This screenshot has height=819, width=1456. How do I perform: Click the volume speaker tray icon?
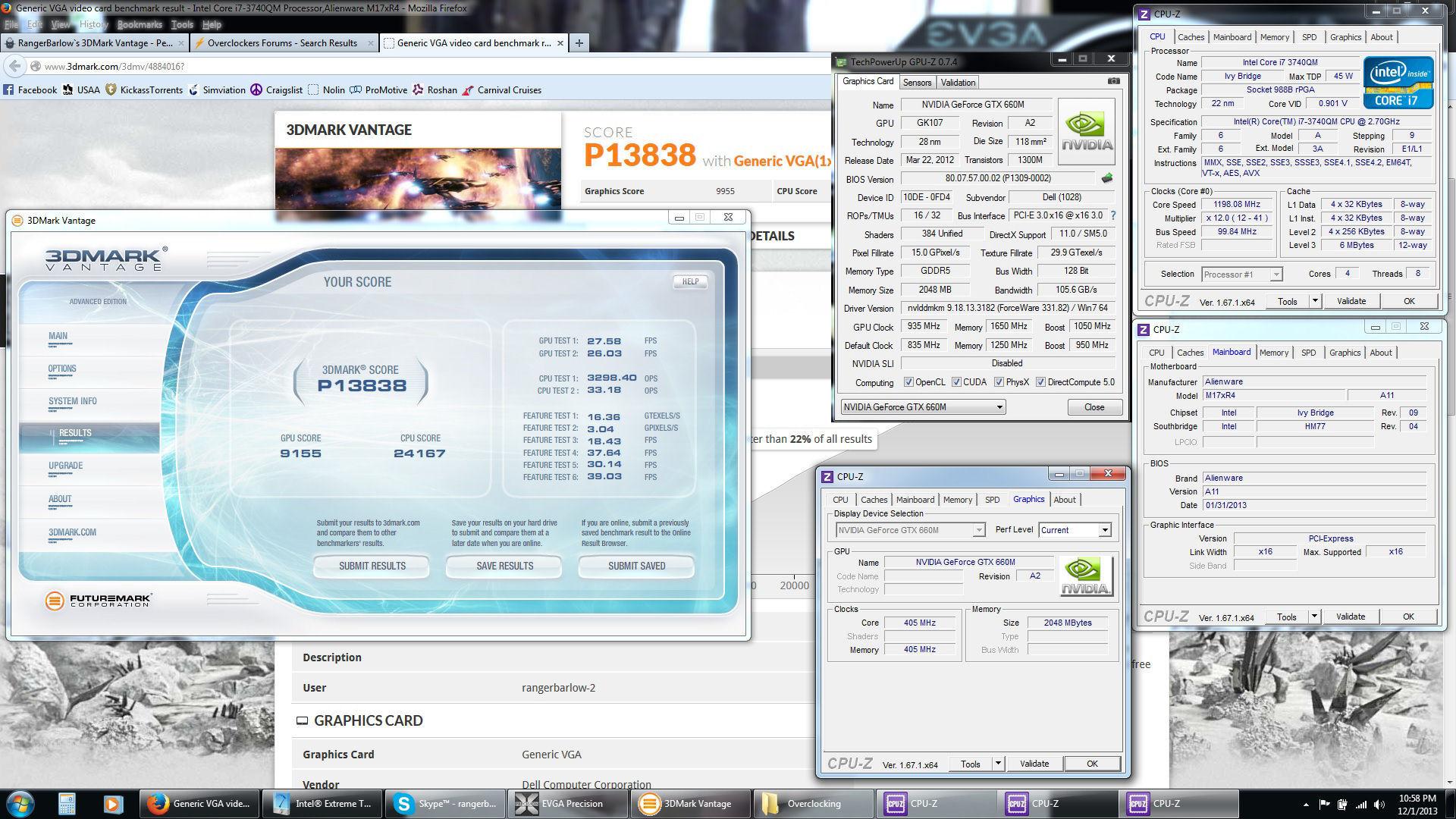1381,804
